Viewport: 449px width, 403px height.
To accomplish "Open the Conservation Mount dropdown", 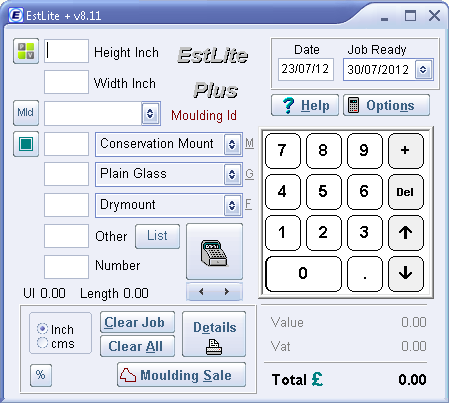I will pyautogui.click(x=232, y=144).
